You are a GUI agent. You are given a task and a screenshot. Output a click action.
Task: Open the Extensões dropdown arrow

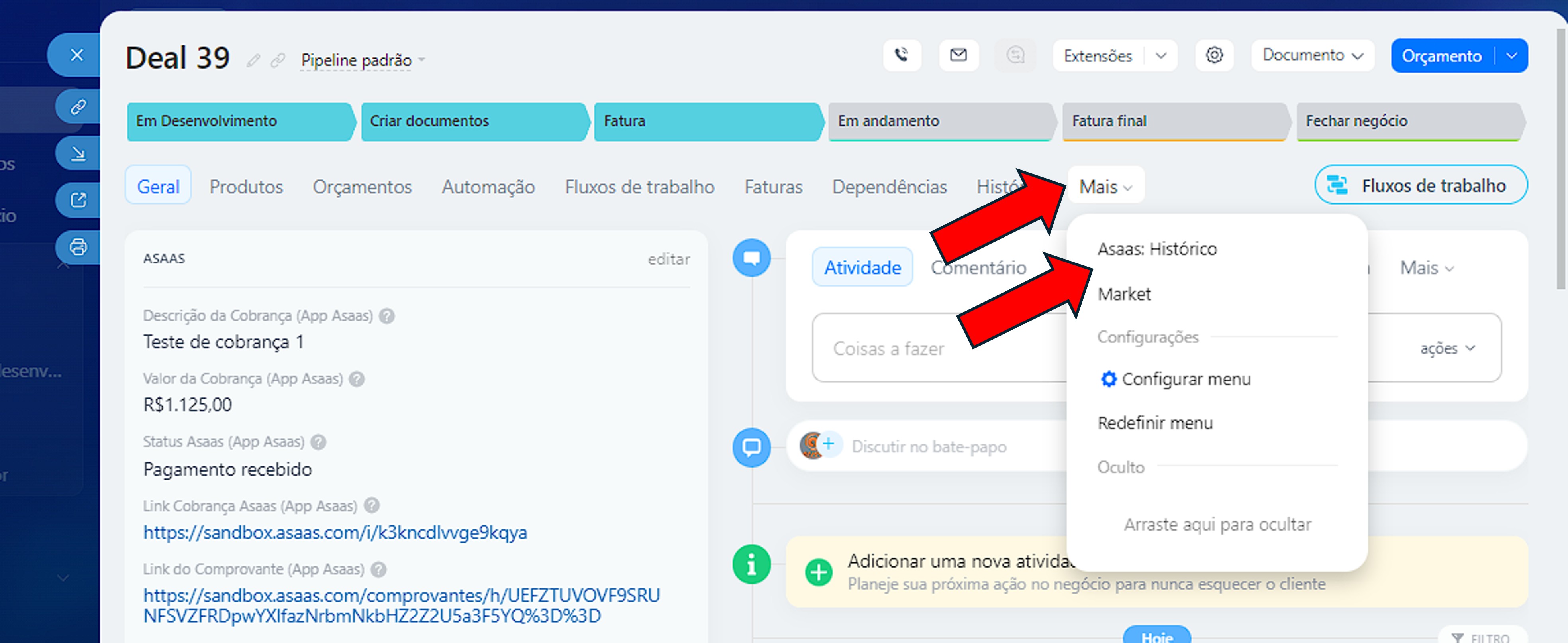[x=1161, y=56]
